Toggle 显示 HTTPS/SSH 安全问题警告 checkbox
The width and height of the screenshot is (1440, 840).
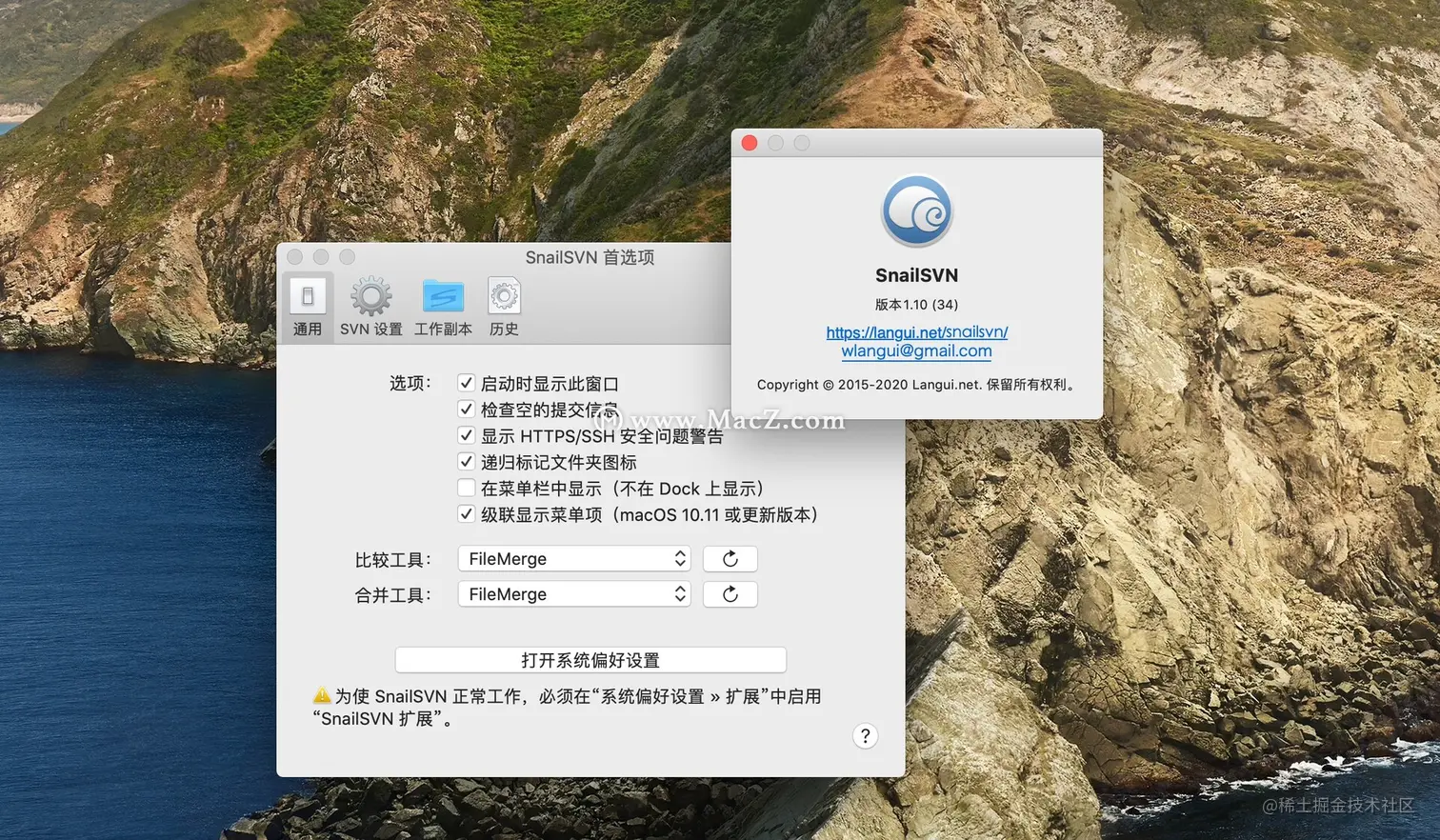pos(466,435)
